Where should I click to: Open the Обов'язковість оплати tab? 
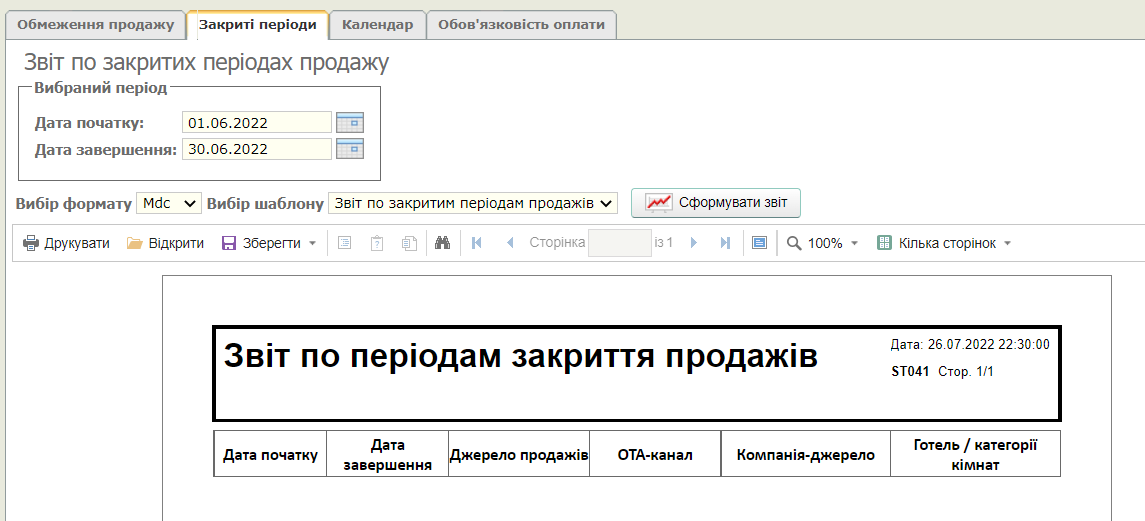tap(521, 25)
